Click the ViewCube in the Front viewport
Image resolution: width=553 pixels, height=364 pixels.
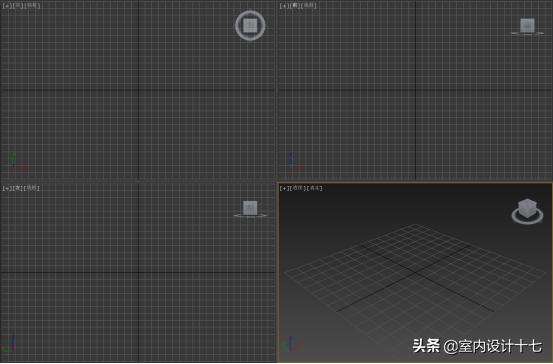click(528, 26)
